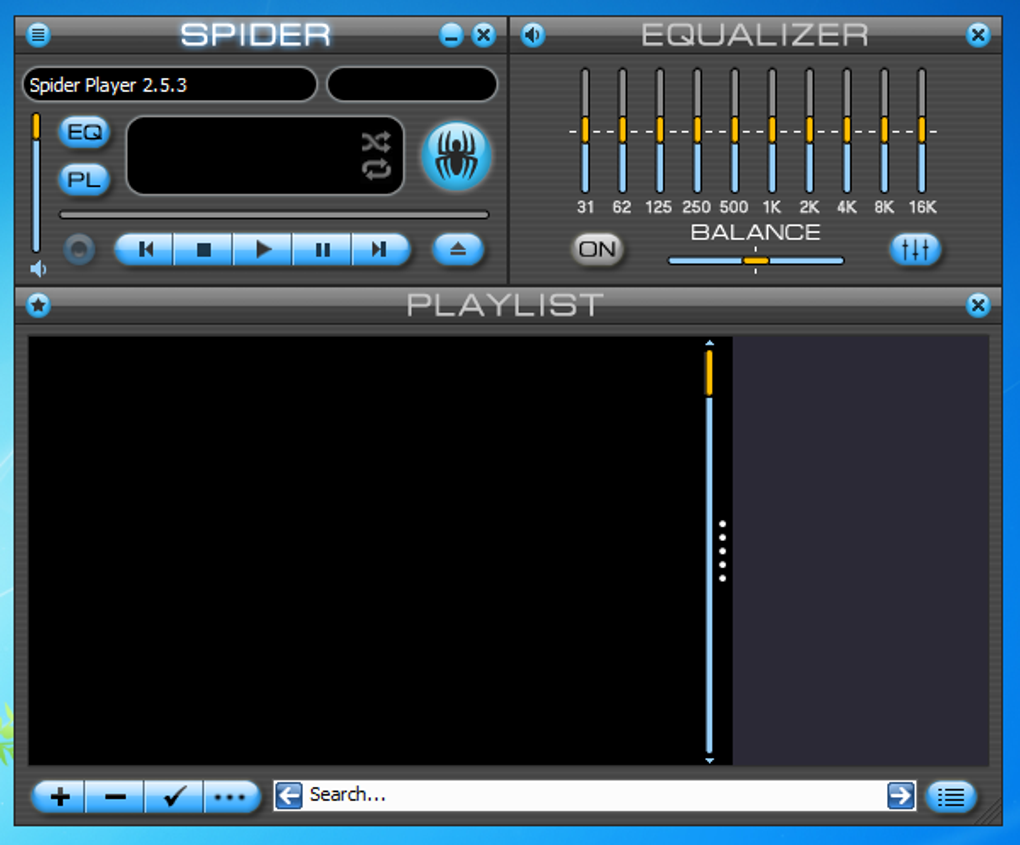Toggle the PL playlist window button
The image size is (1020, 845).
click(x=85, y=179)
